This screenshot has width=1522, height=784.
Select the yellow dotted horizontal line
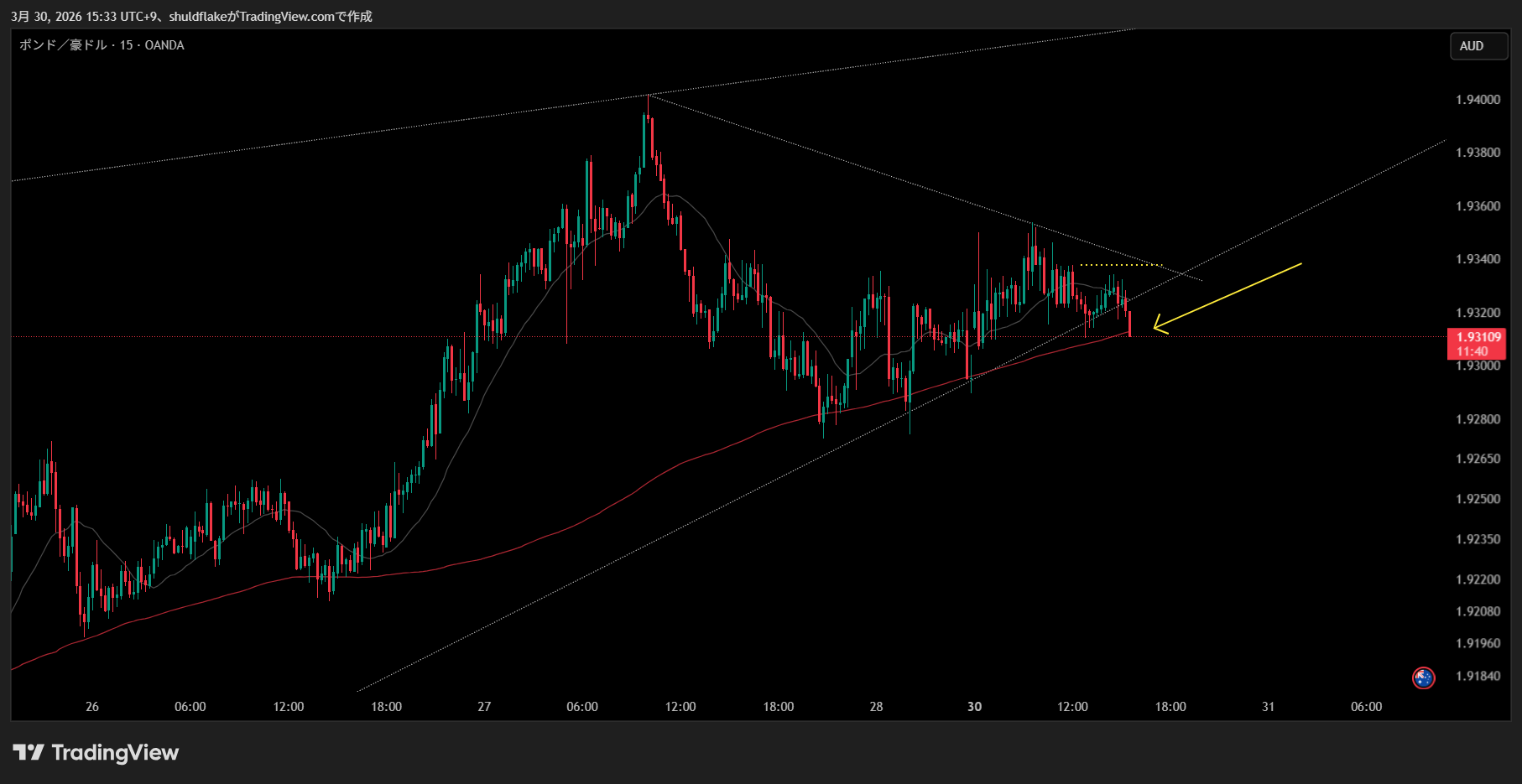(x=1119, y=265)
